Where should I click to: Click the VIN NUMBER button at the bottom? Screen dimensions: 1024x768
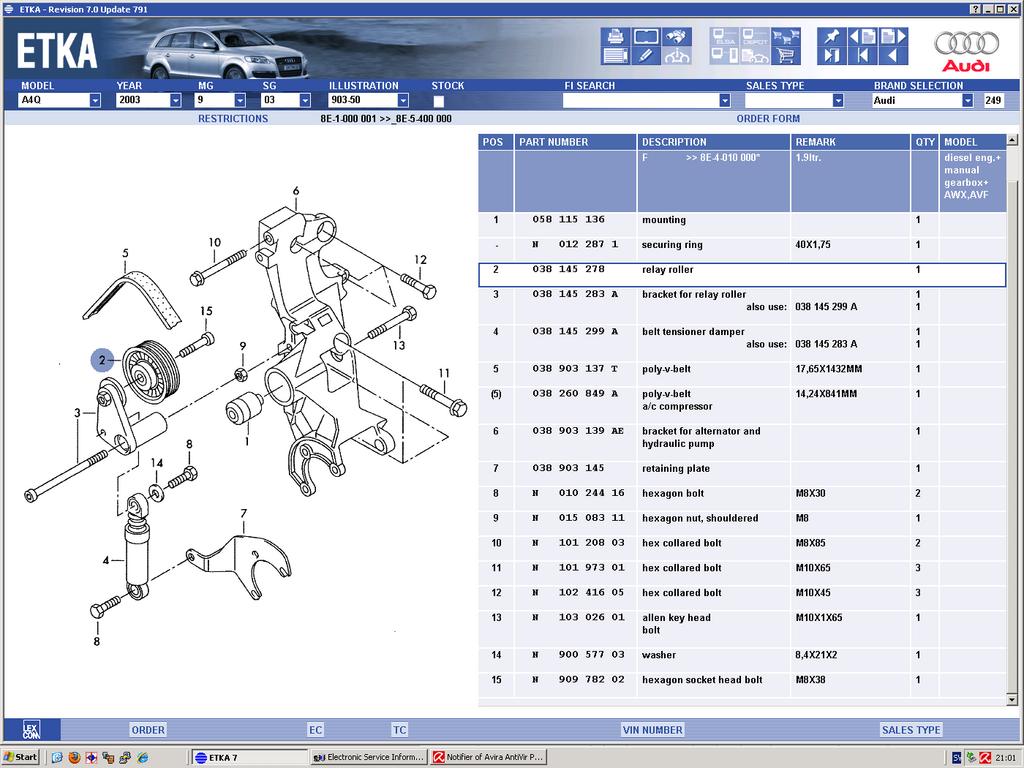coord(652,730)
